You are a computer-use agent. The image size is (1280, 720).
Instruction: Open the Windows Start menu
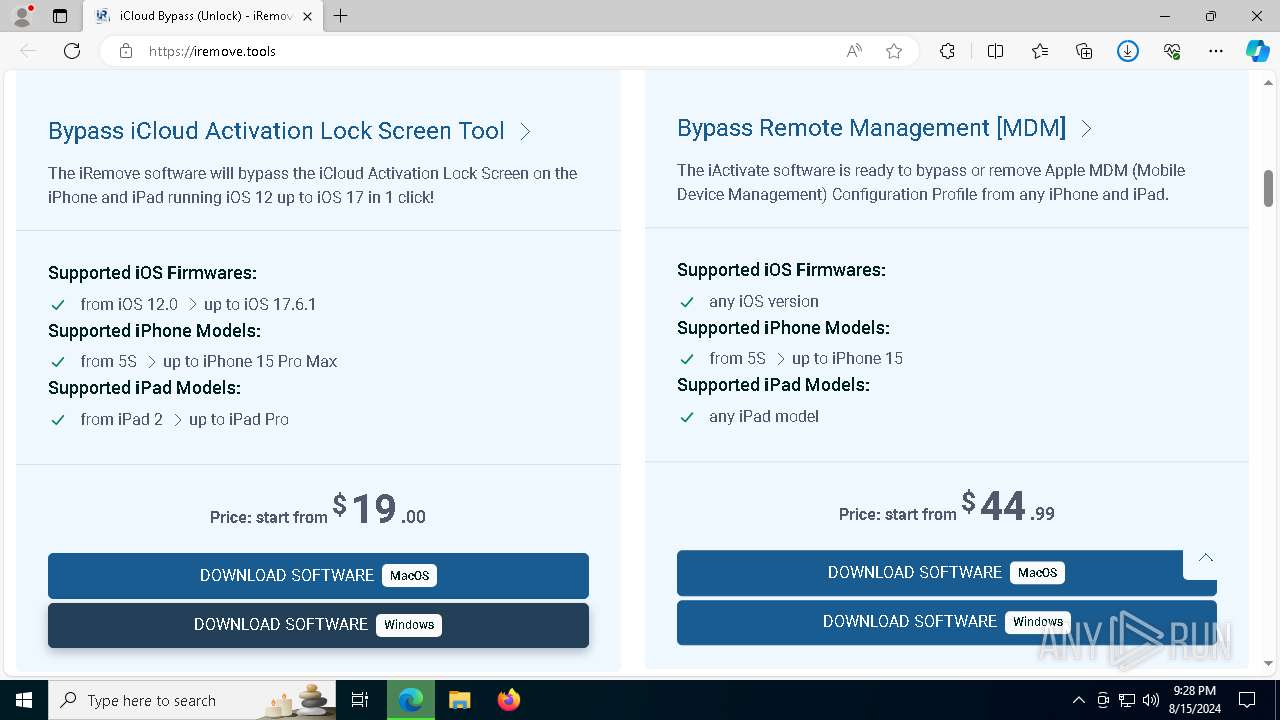click(24, 700)
